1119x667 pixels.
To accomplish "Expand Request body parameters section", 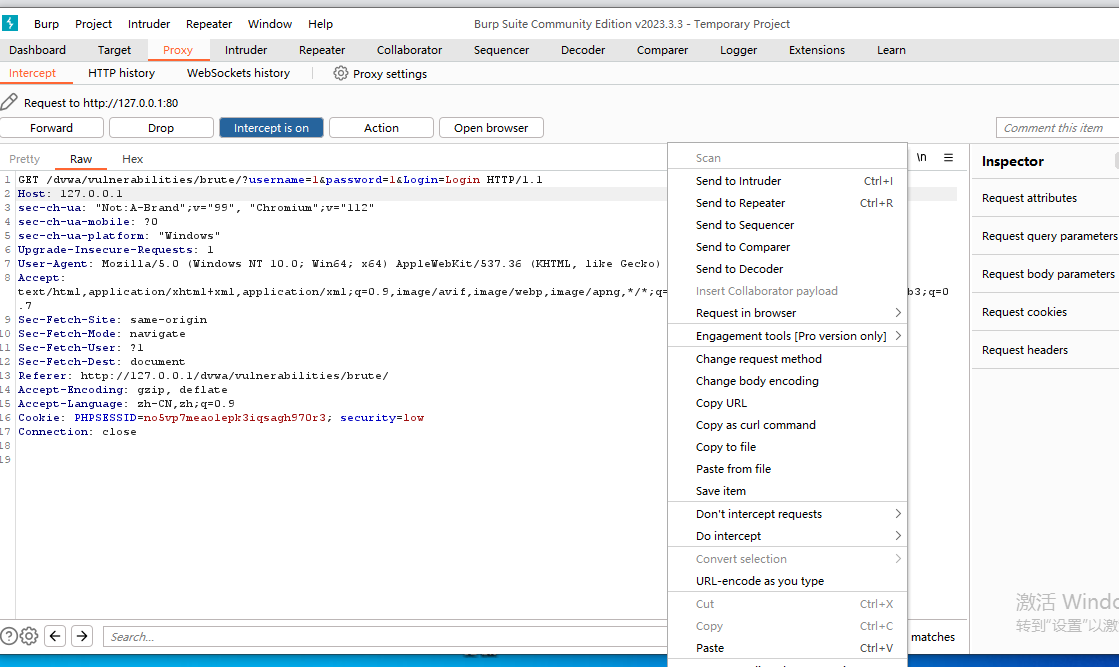I will [x=1045, y=274].
